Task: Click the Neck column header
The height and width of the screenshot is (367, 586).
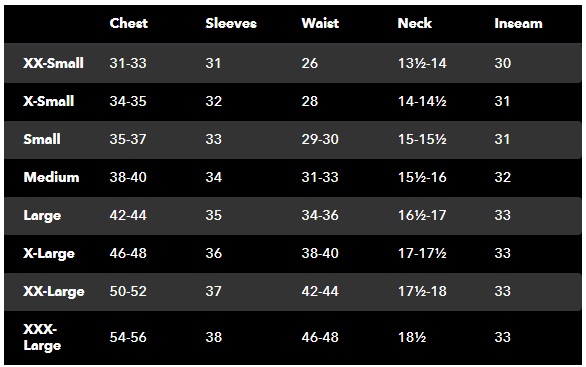Action: tap(414, 23)
